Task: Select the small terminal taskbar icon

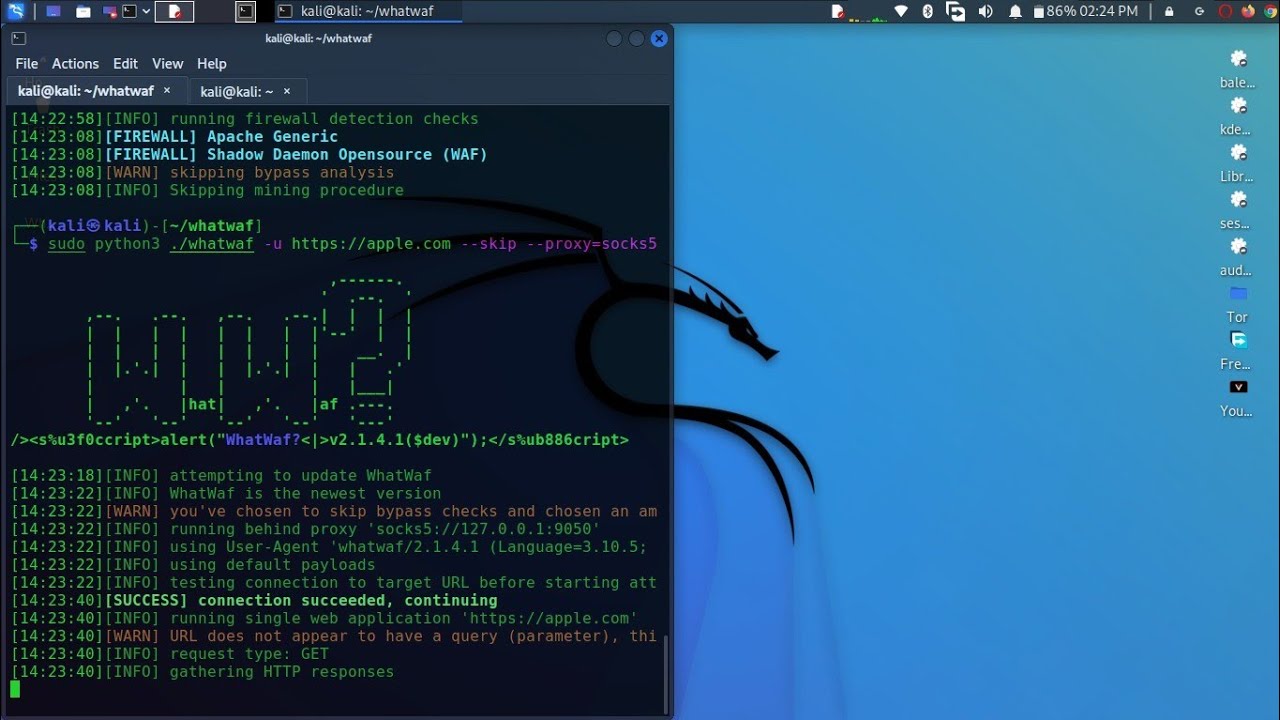Action: coord(246,11)
